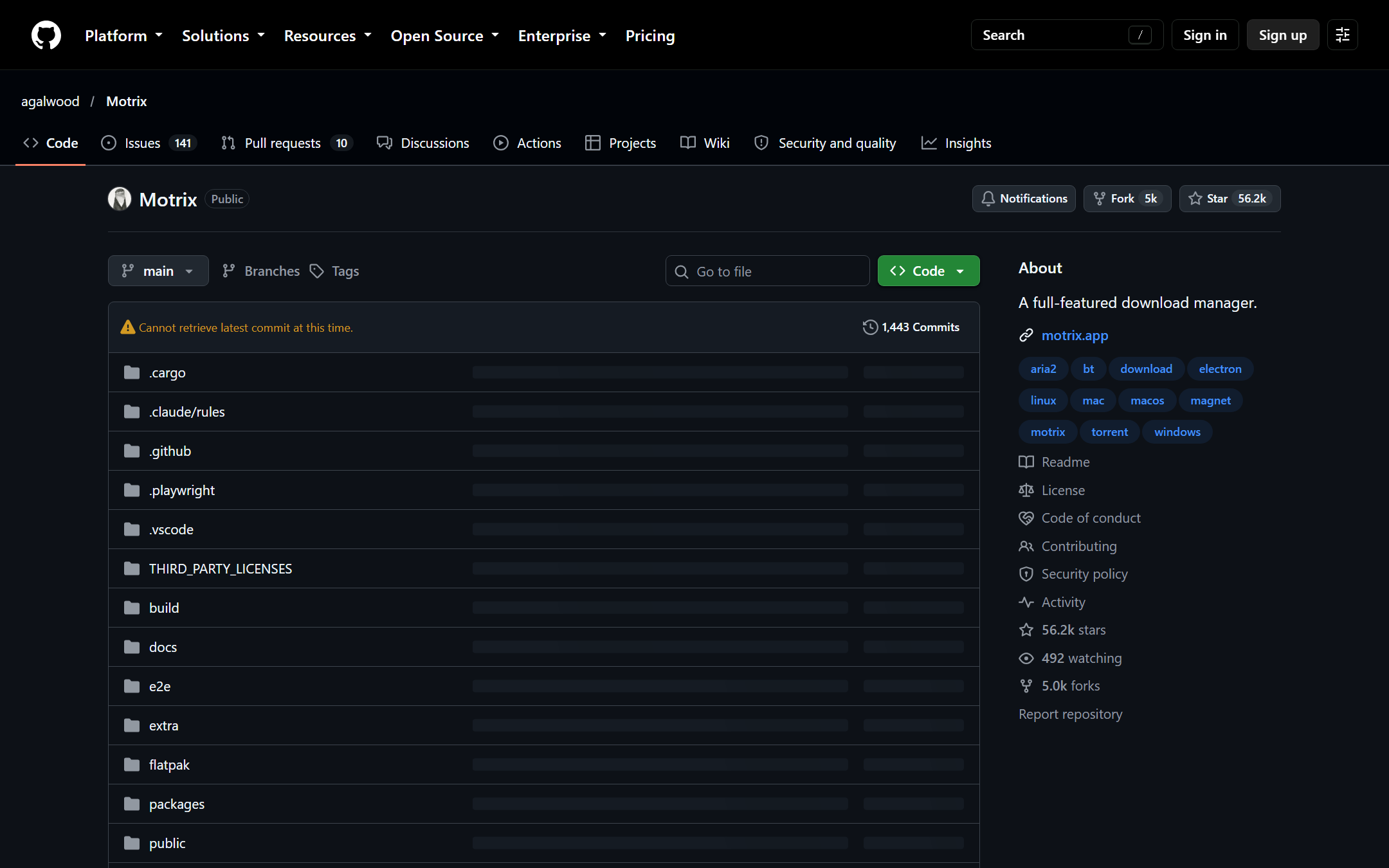Open the Pull requests tab
The height and width of the screenshot is (868, 1389).
pos(287,143)
